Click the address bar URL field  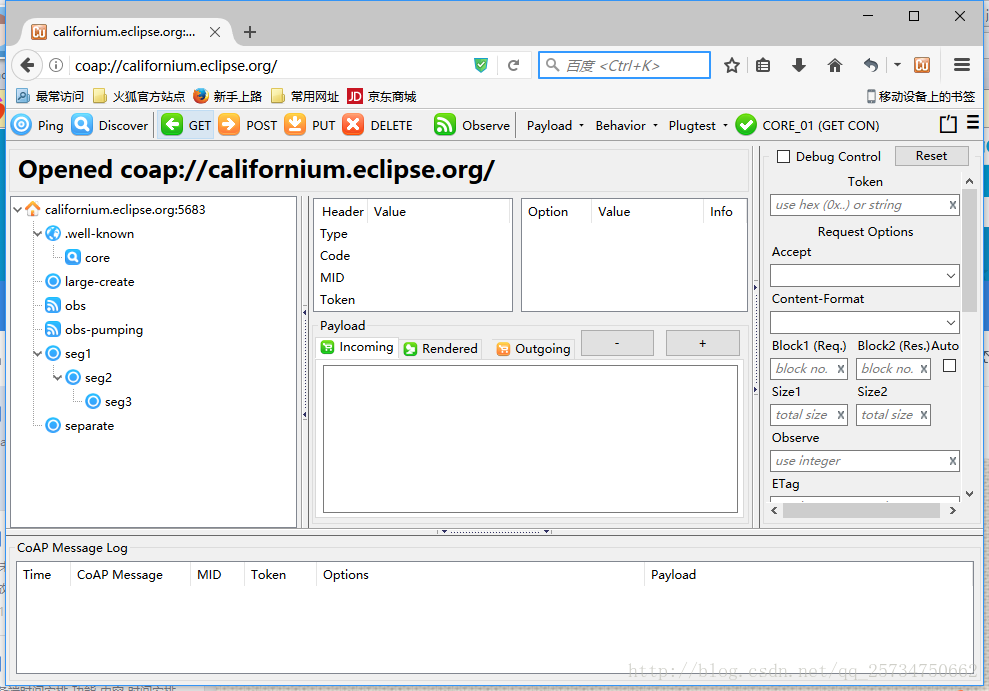271,66
